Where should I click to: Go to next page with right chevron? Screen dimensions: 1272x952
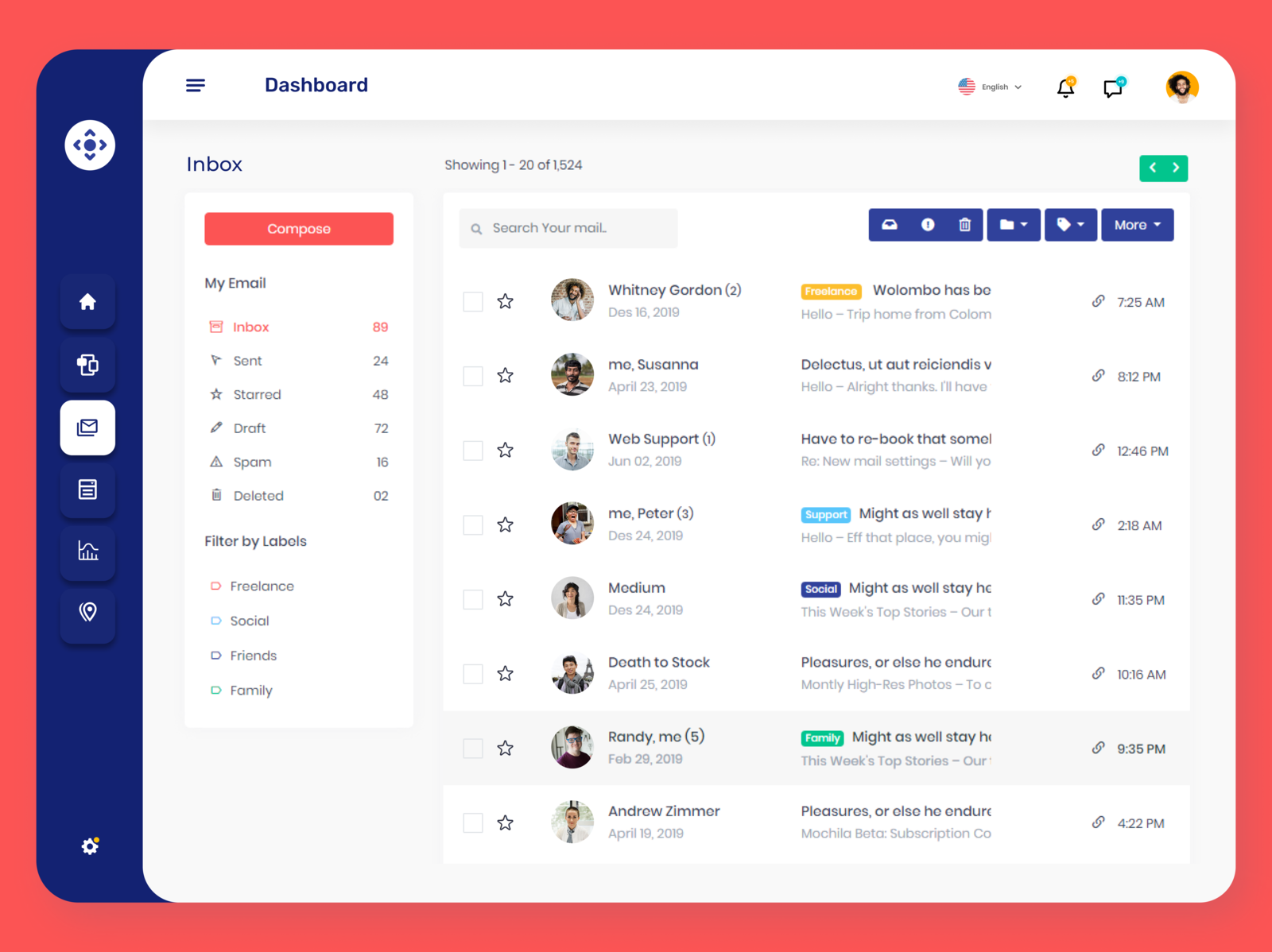(1176, 168)
